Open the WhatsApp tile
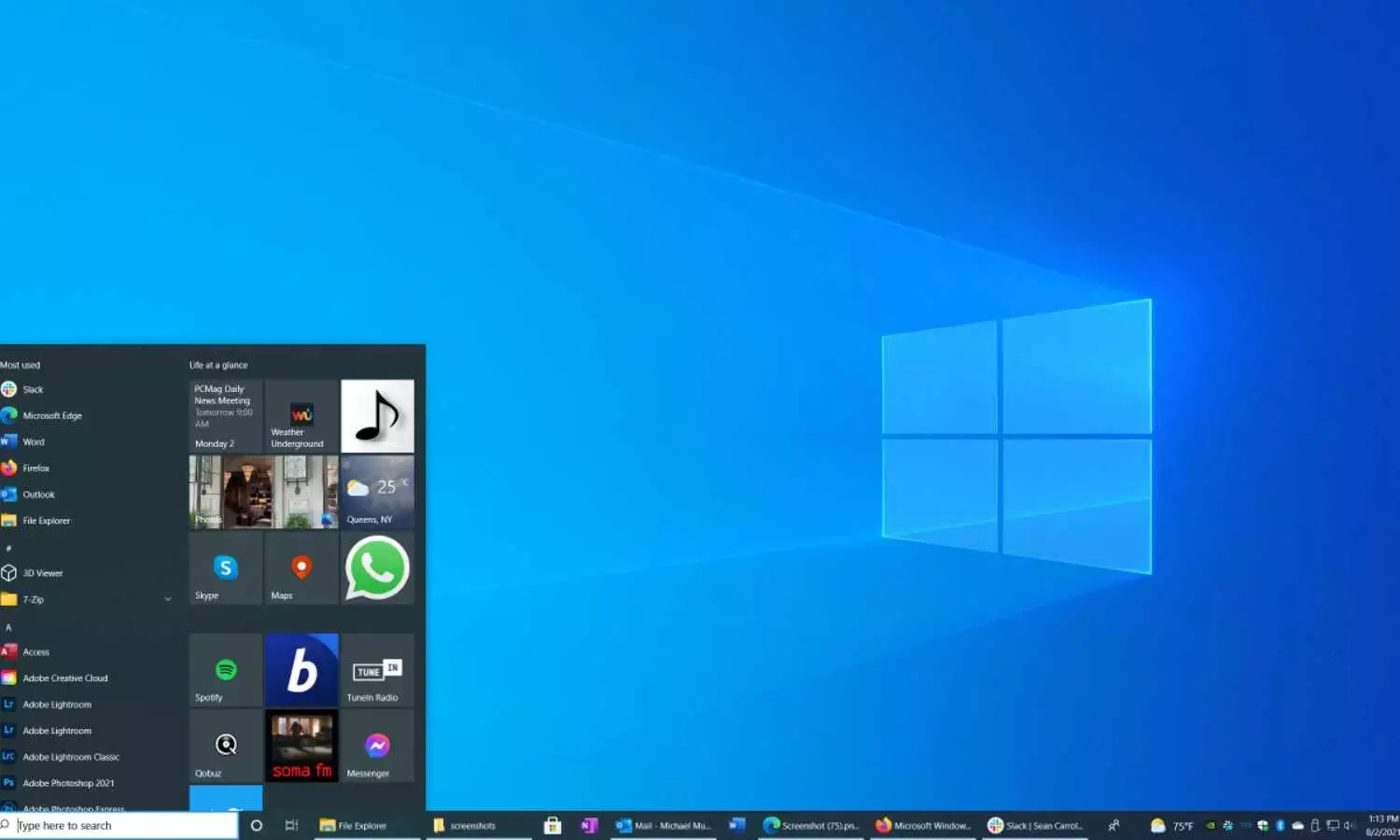The width and height of the screenshot is (1400, 840). point(377,569)
